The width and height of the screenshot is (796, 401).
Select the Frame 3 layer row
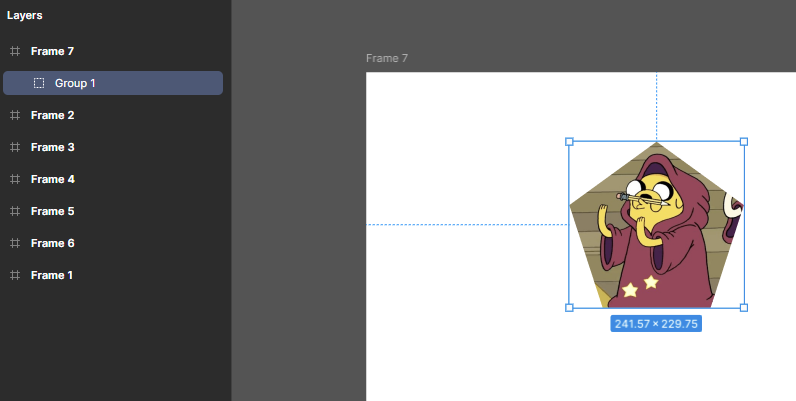[x=113, y=147]
